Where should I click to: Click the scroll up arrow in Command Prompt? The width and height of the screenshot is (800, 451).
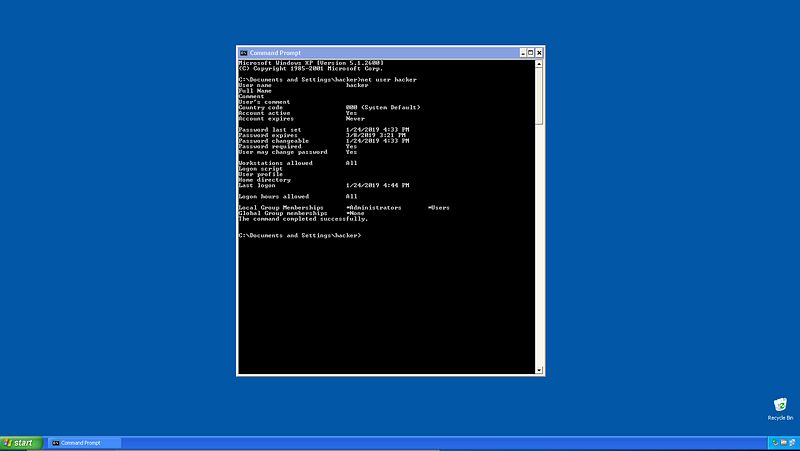[539, 64]
